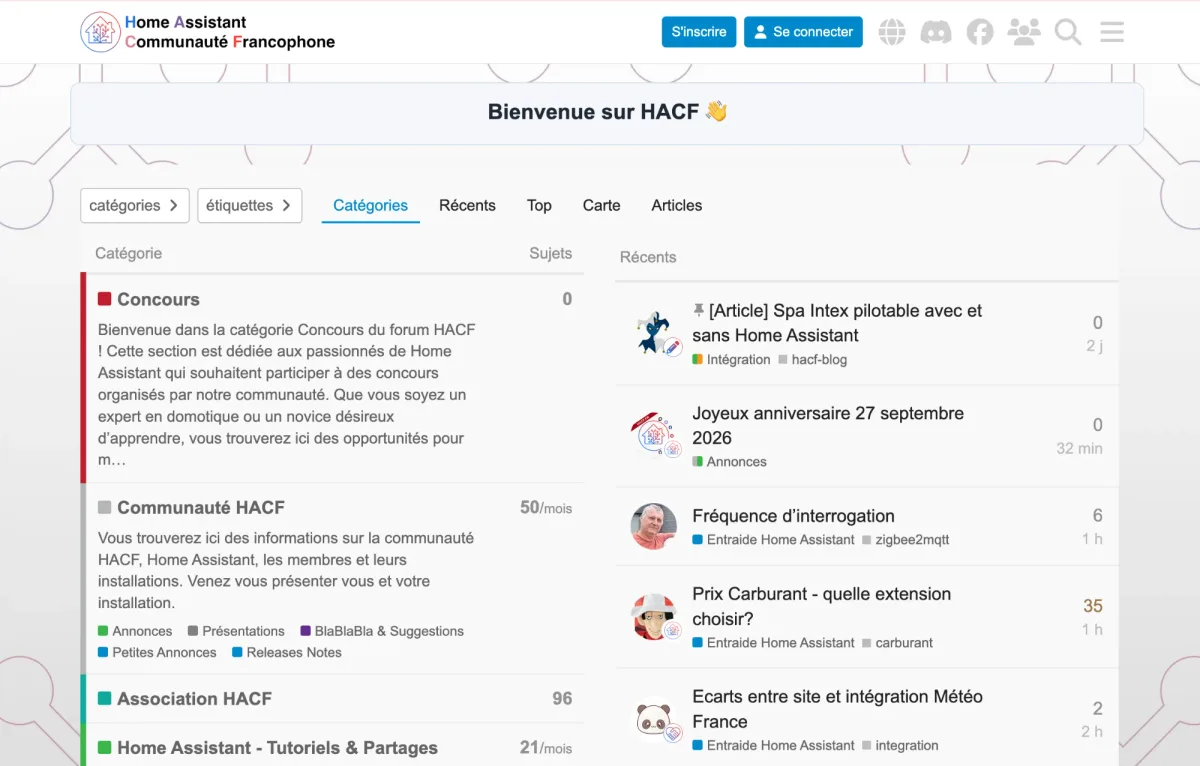Open Fréquence d'interrogation poster avatar
This screenshot has width=1200, height=766.
coord(654,526)
